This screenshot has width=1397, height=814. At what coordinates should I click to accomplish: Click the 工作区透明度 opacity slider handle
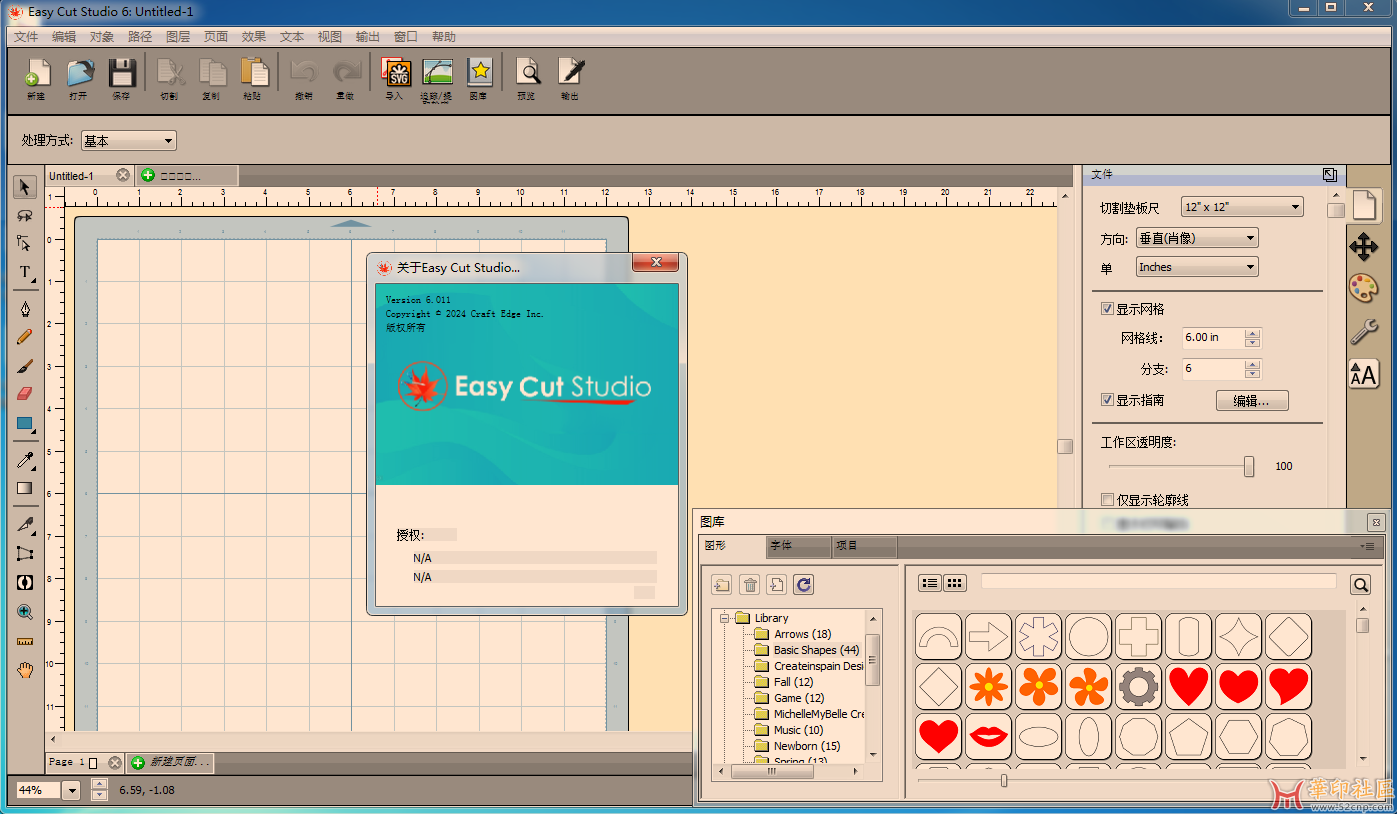(x=1249, y=466)
